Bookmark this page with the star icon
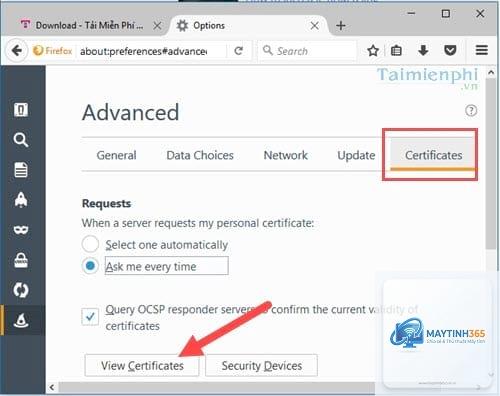500x396 pixels. 373,51
